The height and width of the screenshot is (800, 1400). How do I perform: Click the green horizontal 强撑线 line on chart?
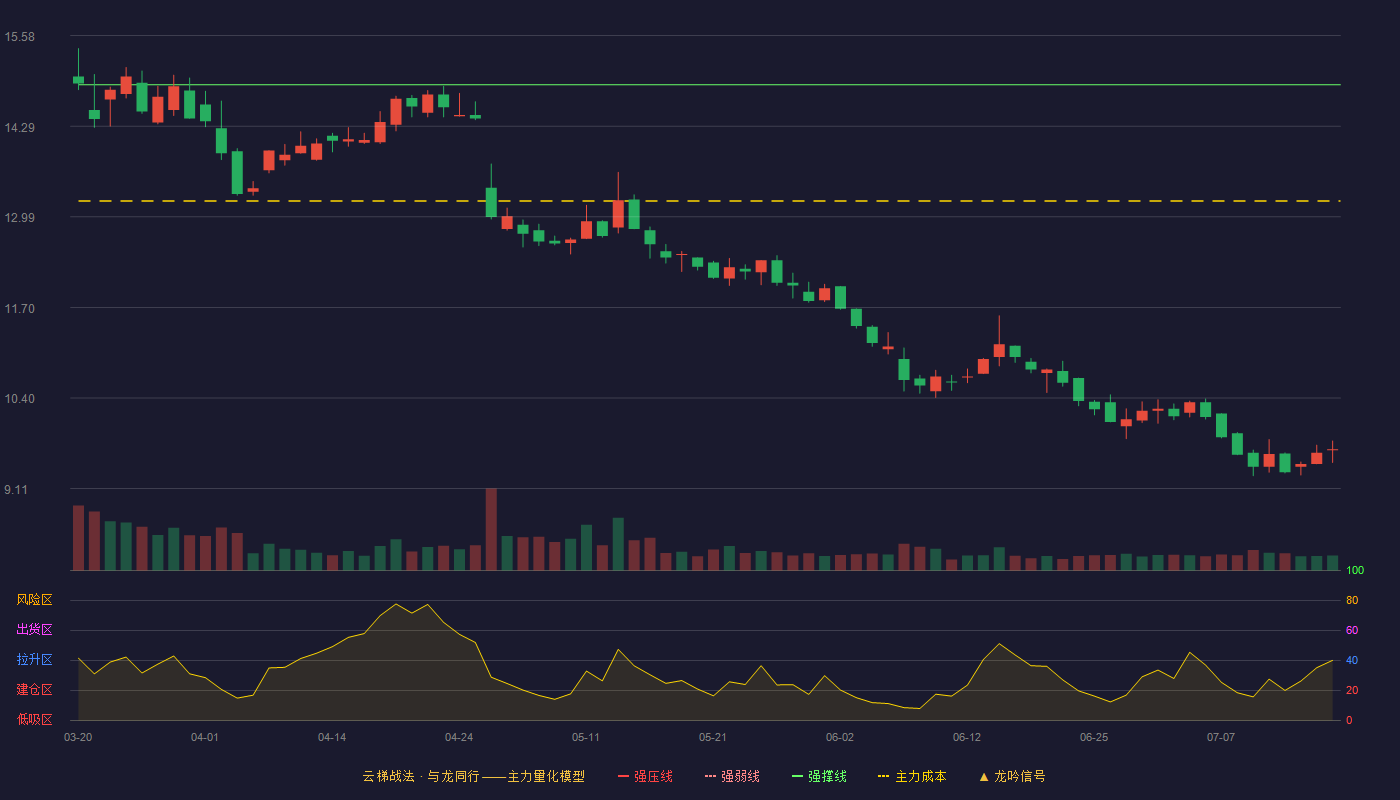tap(707, 85)
